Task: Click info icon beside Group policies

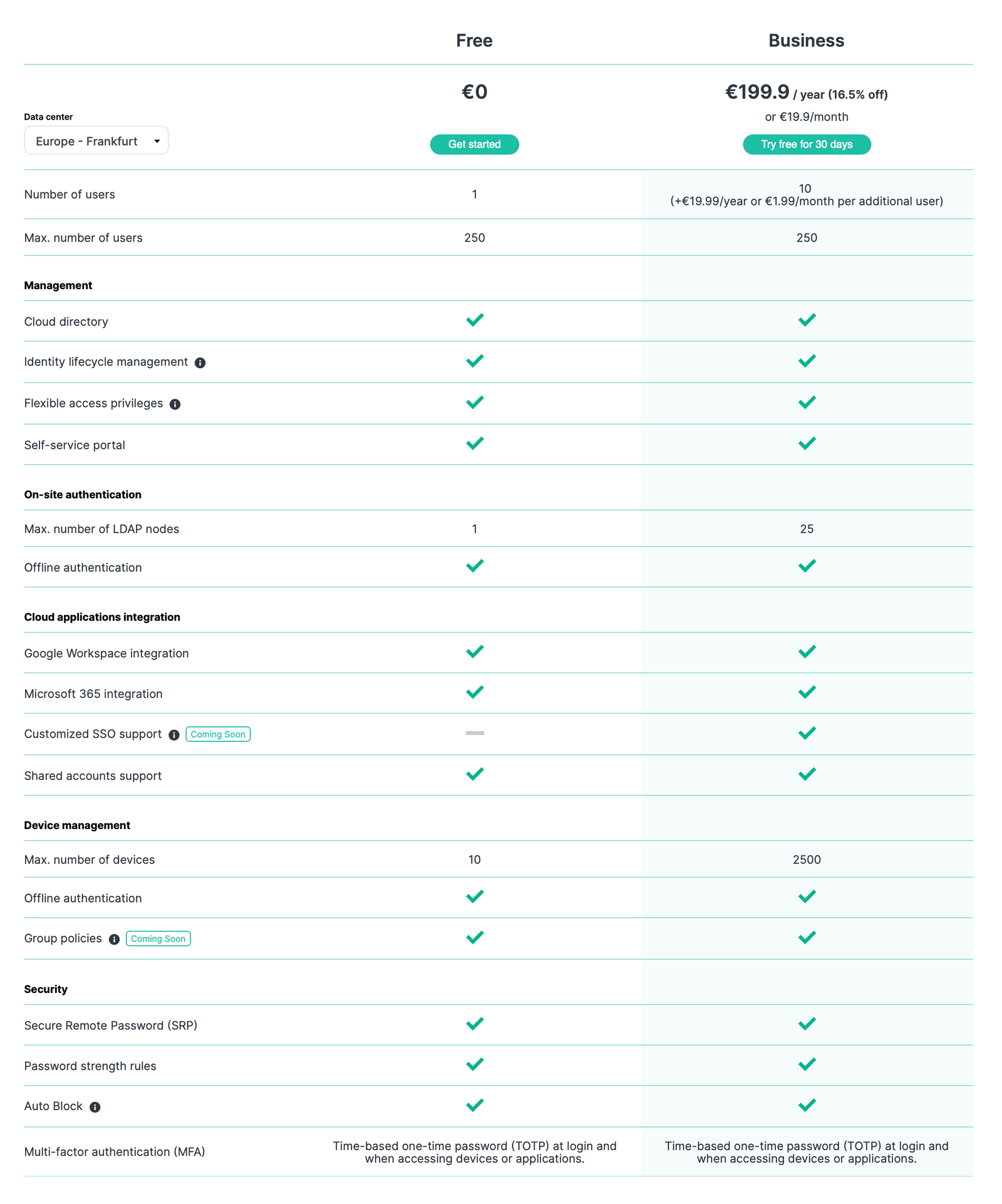Action: [114, 939]
